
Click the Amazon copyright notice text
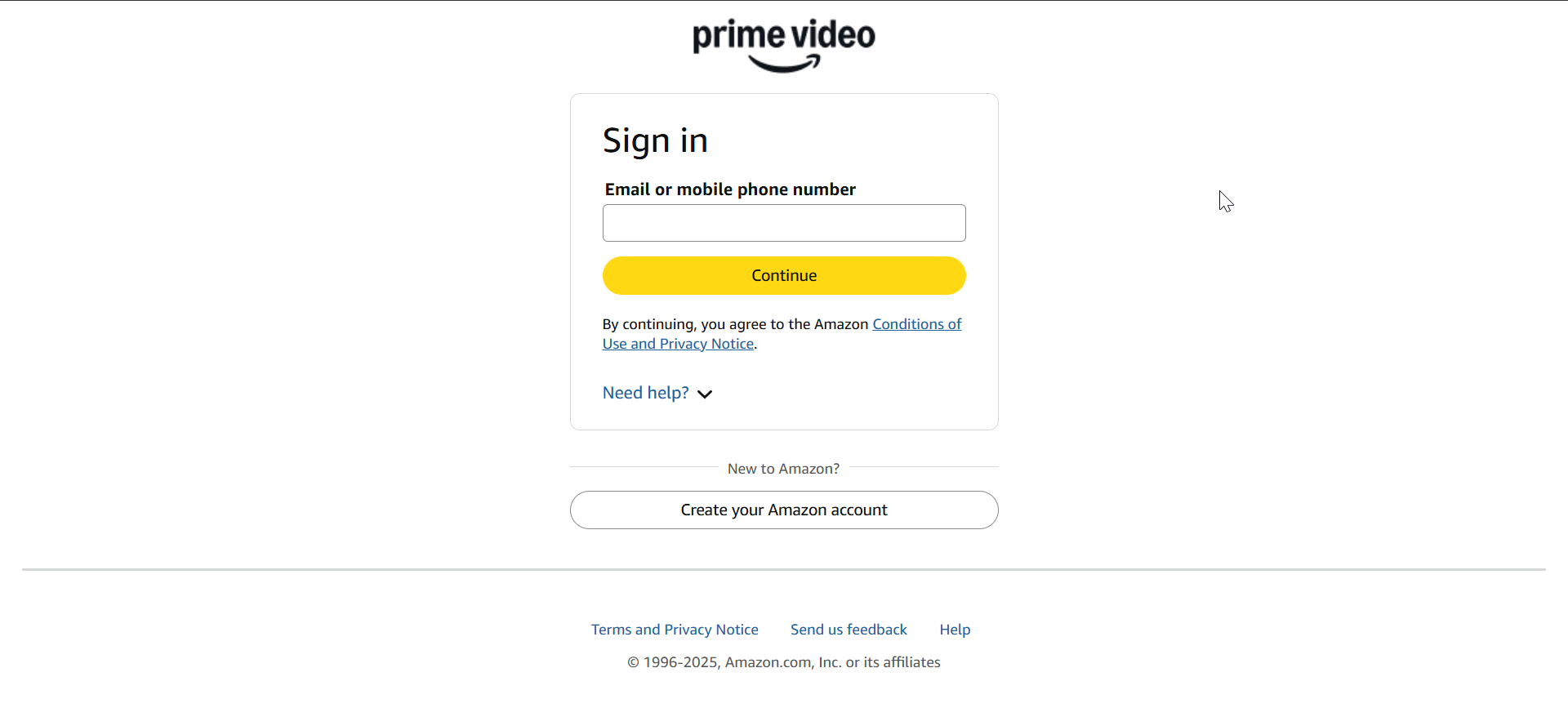coord(784,662)
